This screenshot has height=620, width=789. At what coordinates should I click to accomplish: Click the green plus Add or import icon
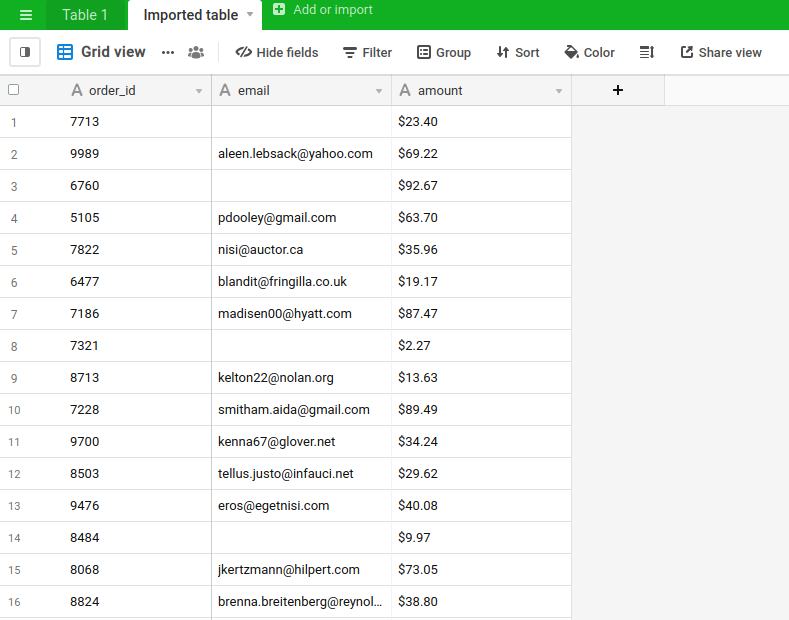[279, 10]
